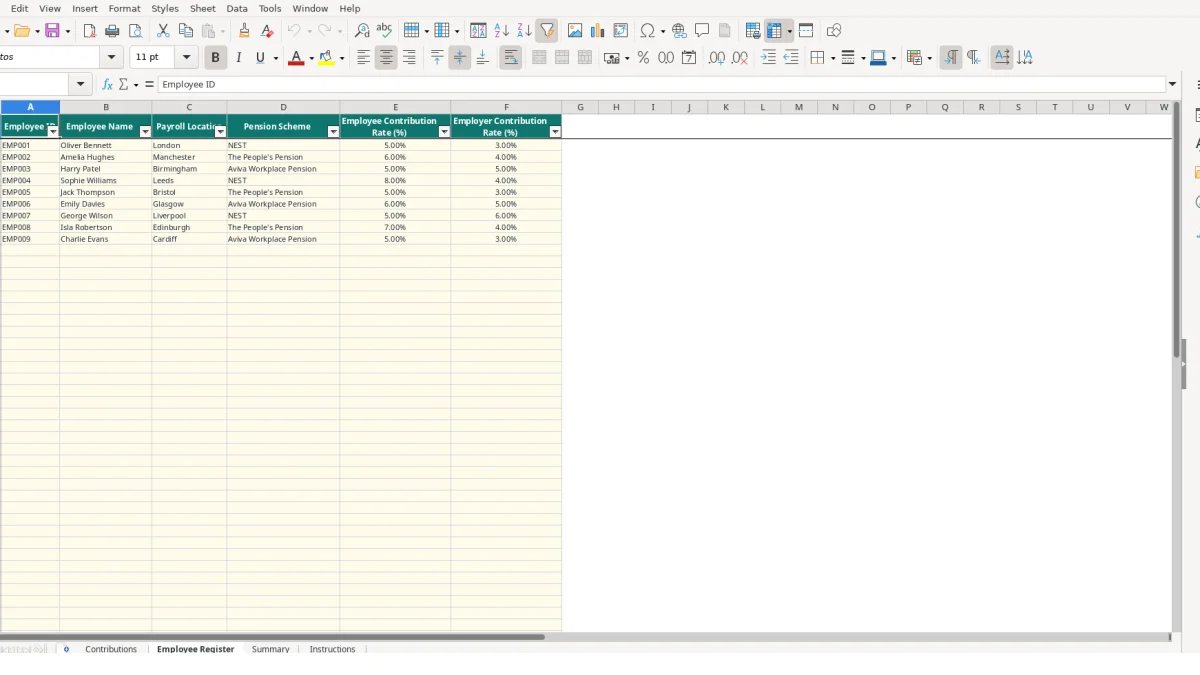The height and width of the screenshot is (675, 1200).
Task: Open Employer Contribution Rate filter dropdown
Action: pyautogui.click(x=555, y=132)
